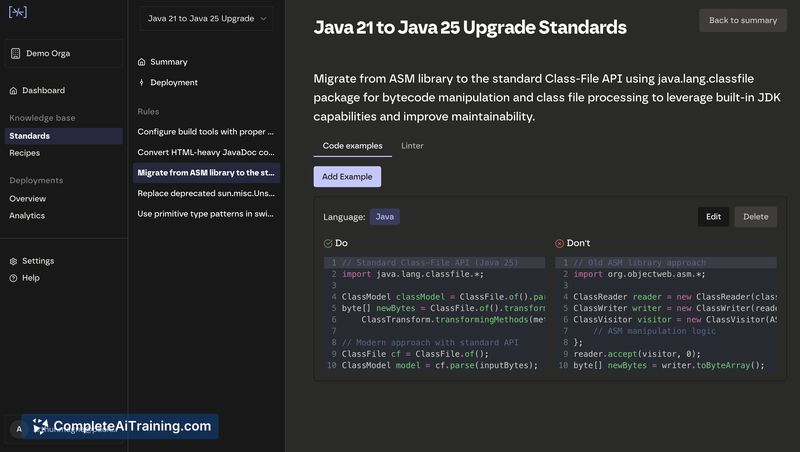Click comment '// Old ASM library approach'

[639, 263]
